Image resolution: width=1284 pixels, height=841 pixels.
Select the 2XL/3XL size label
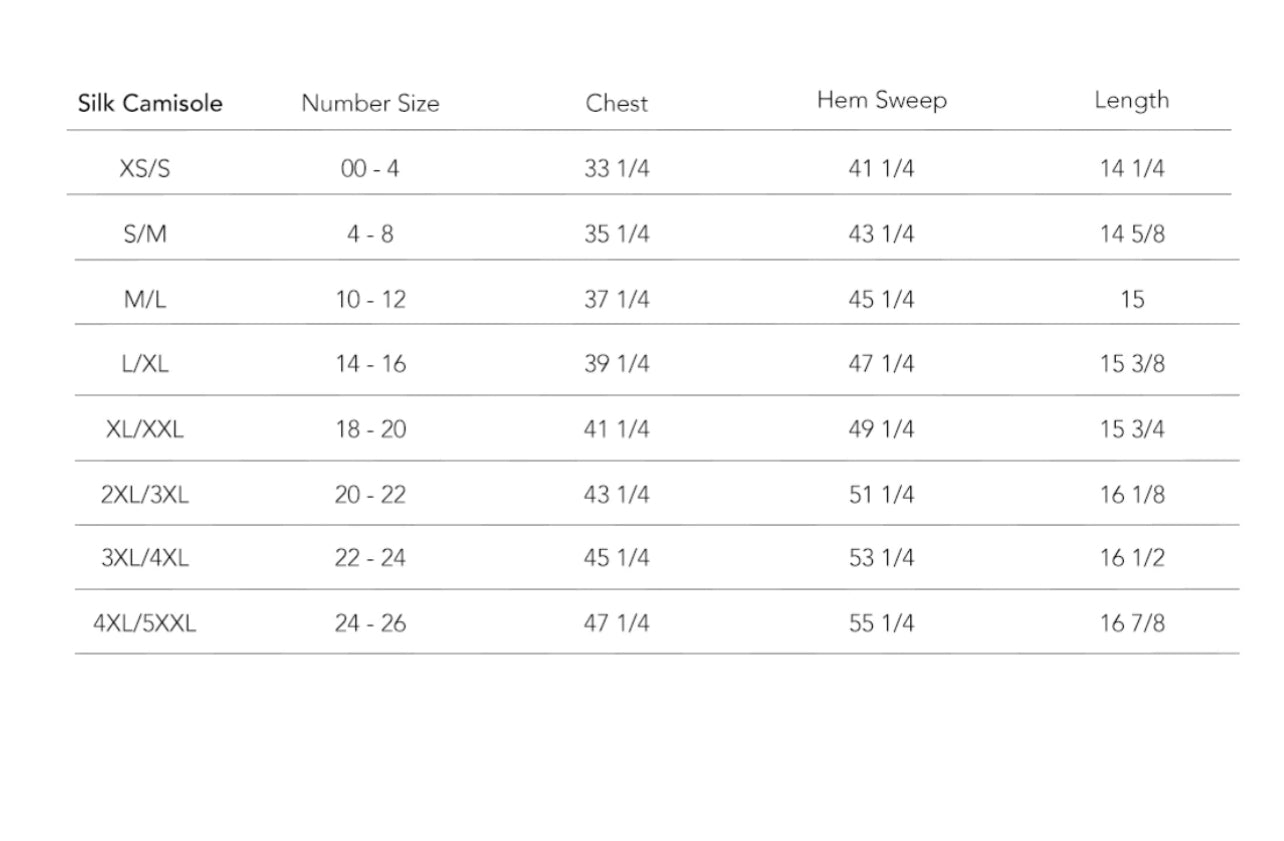tap(145, 494)
